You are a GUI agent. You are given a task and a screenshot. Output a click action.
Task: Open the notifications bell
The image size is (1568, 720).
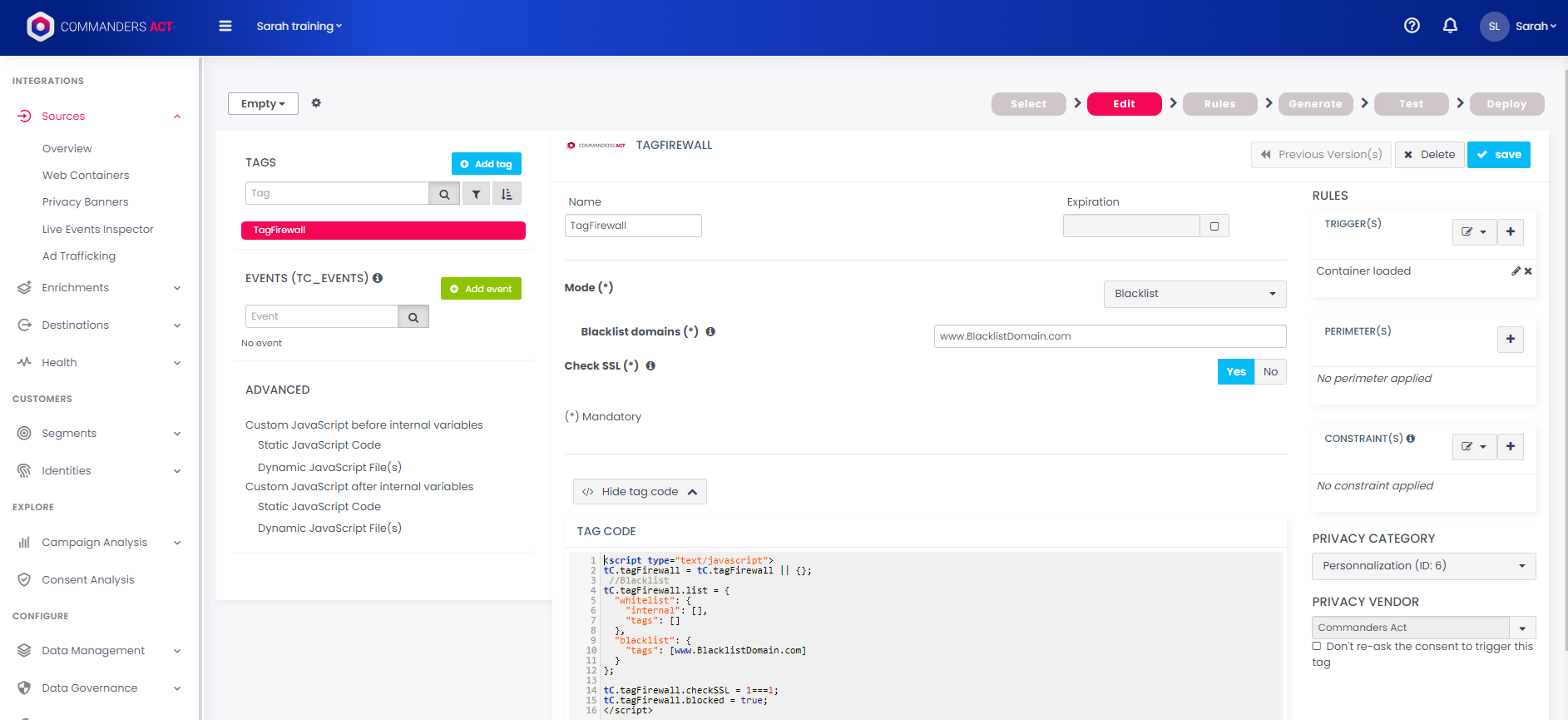1450,26
